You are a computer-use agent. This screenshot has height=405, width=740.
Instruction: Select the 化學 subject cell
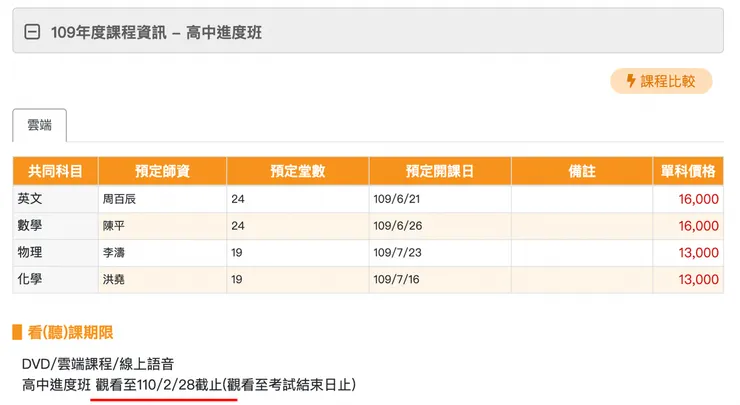[x=55, y=279]
